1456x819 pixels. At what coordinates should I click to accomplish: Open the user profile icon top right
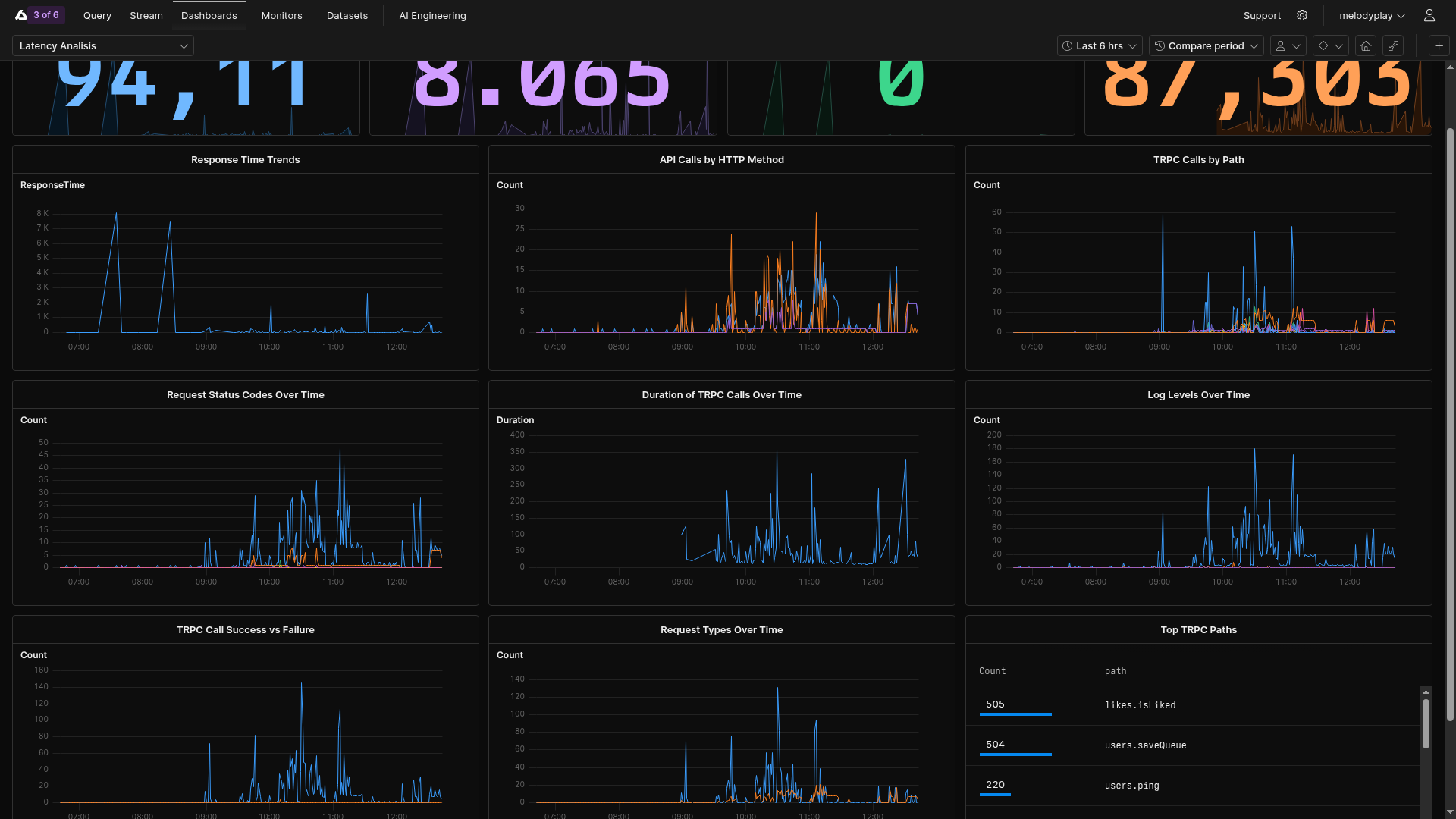point(1429,15)
